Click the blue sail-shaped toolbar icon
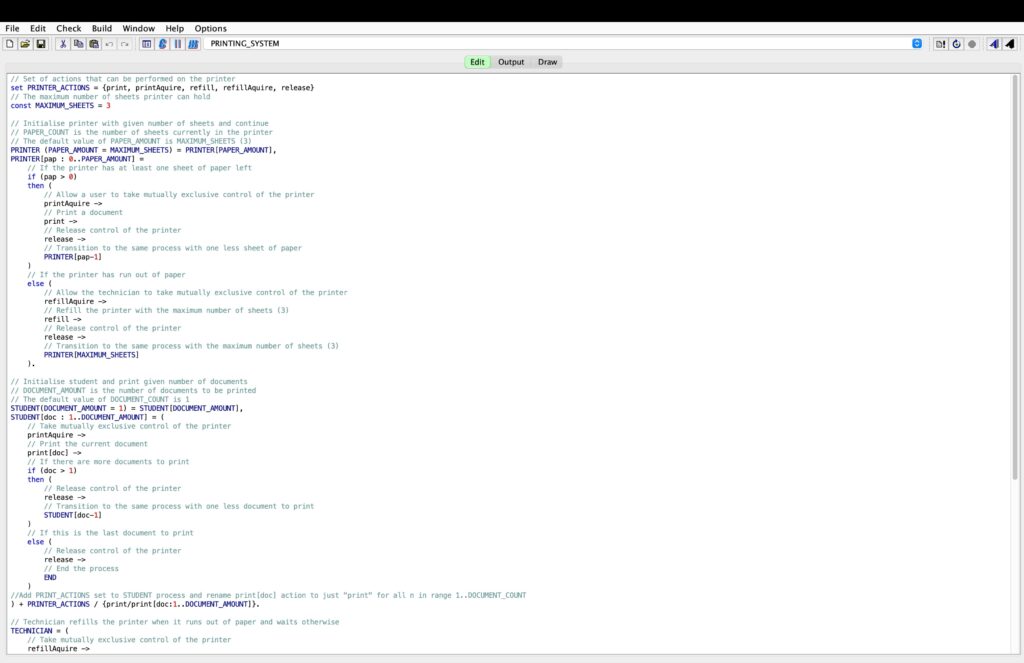Viewport: 1024px width, 663px height. point(994,44)
